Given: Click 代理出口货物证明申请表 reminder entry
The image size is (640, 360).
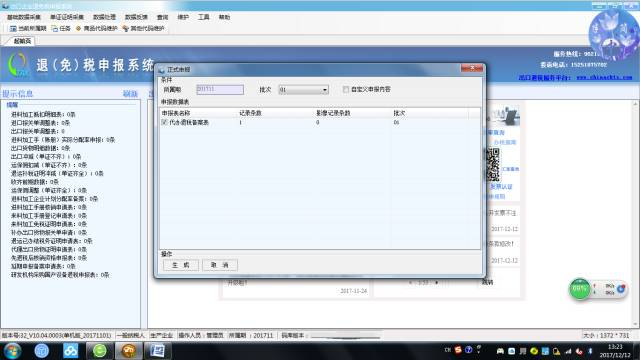Looking at the screenshot, I should click(49, 249).
